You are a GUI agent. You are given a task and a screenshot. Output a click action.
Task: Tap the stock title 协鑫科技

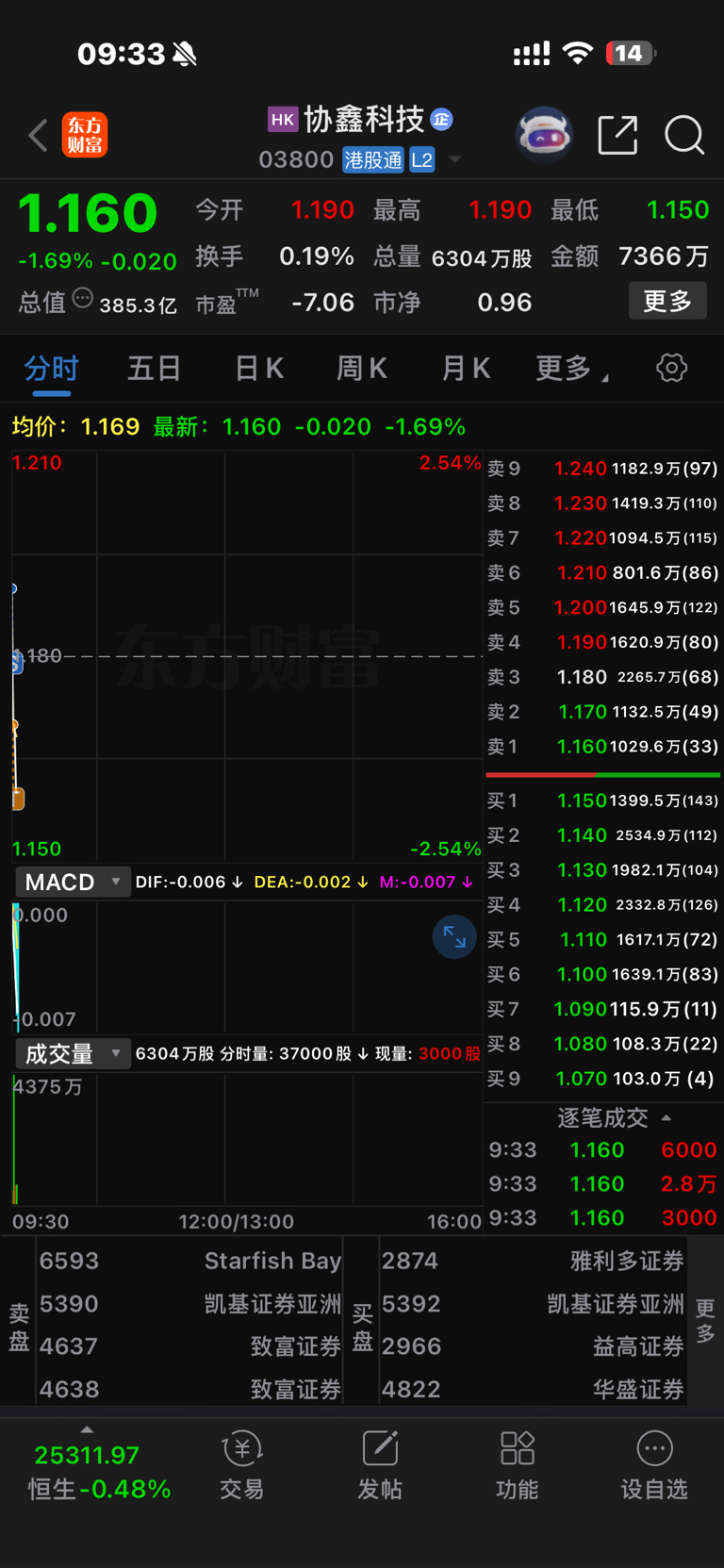364,120
